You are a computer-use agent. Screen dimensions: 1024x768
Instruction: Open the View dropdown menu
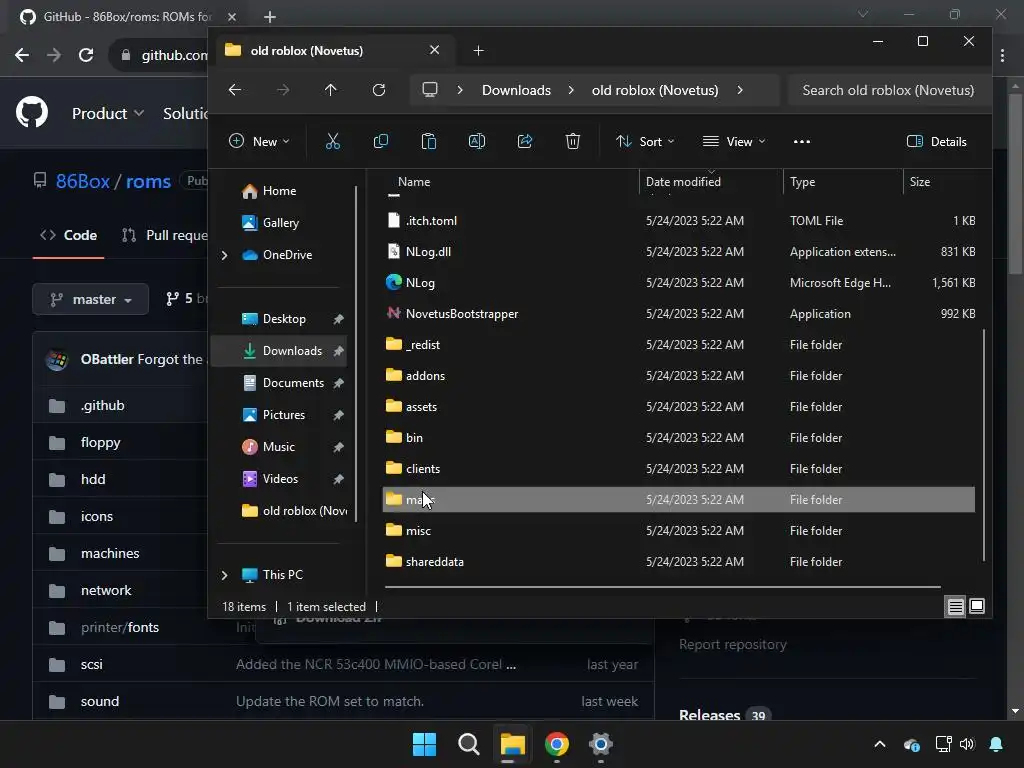(733, 141)
